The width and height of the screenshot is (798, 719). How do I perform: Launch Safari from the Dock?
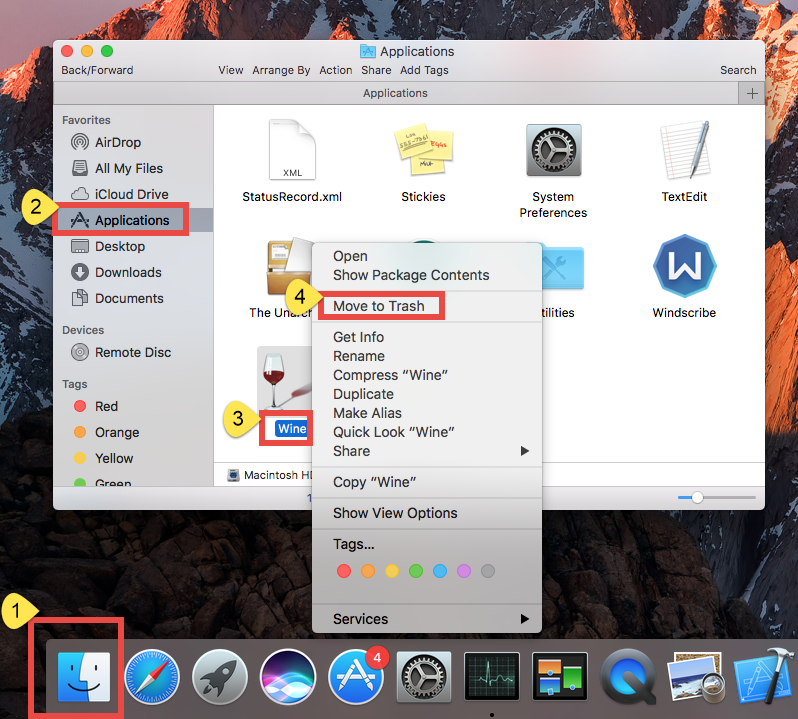tap(152, 677)
